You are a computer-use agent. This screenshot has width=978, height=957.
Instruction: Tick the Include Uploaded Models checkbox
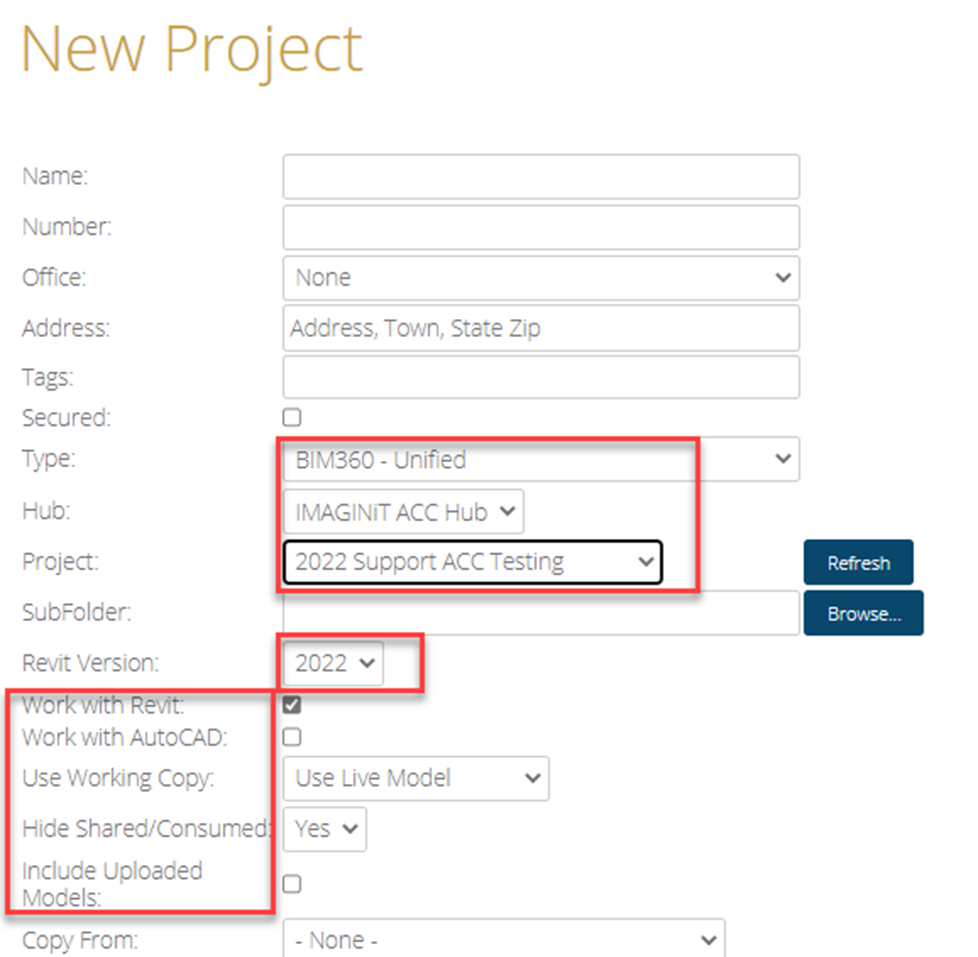pos(292,884)
